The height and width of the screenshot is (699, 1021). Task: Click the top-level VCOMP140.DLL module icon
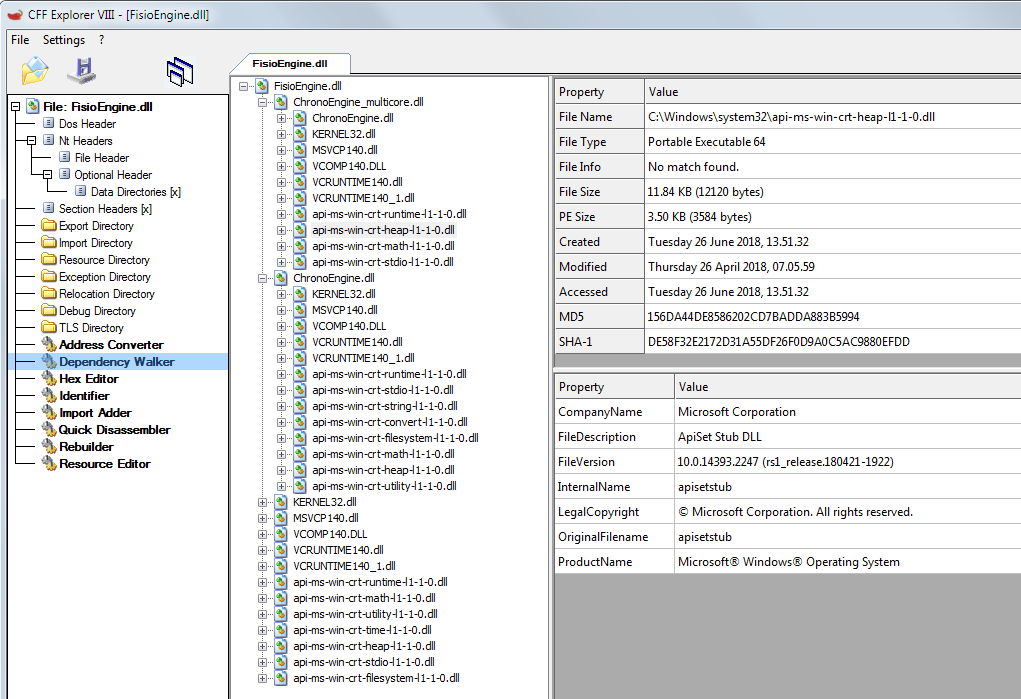click(280, 534)
